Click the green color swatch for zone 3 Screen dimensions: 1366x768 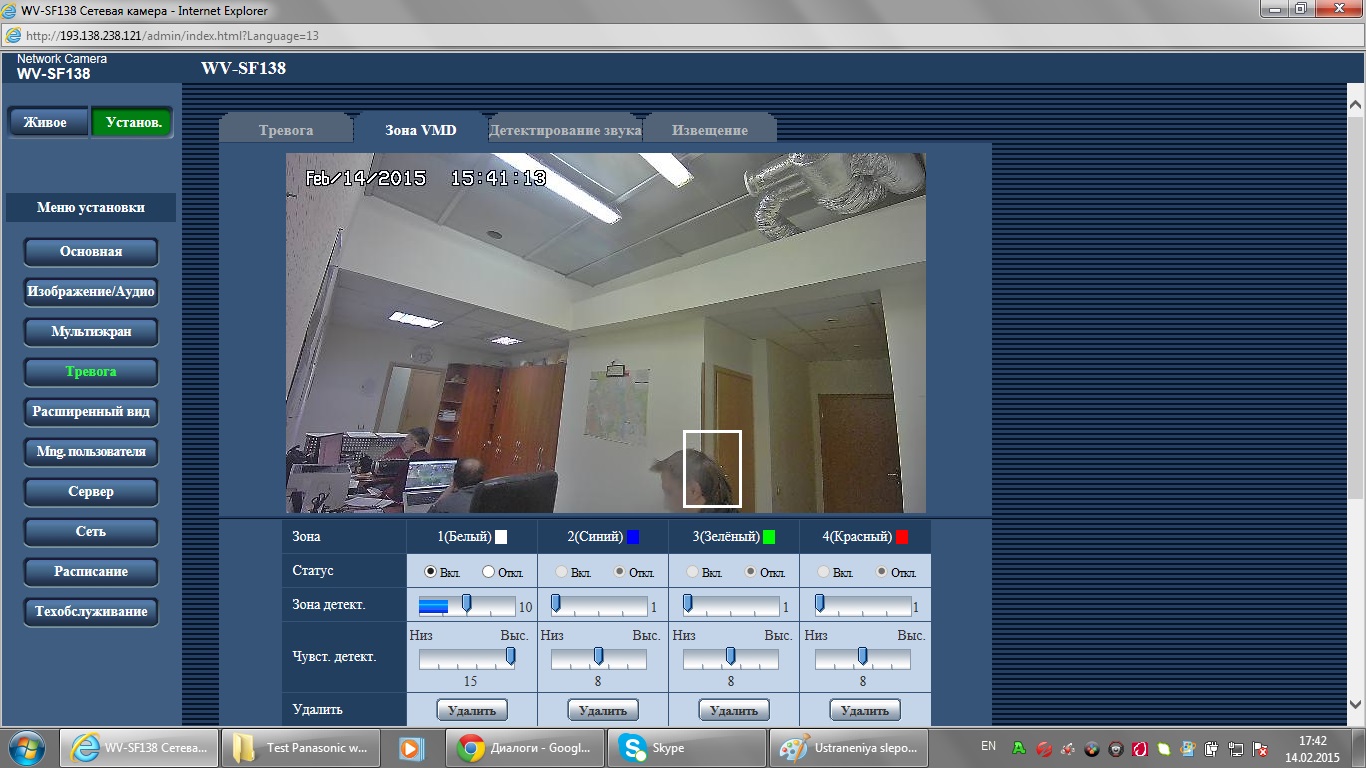(x=769, y=537)
